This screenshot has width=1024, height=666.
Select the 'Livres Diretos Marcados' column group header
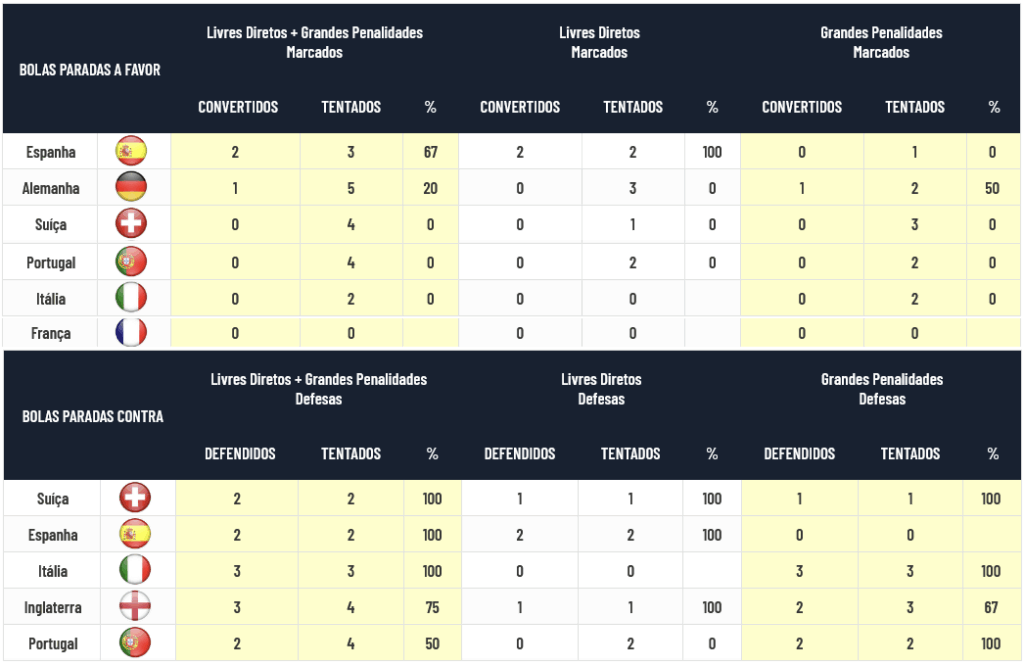(x=599, y=42)
